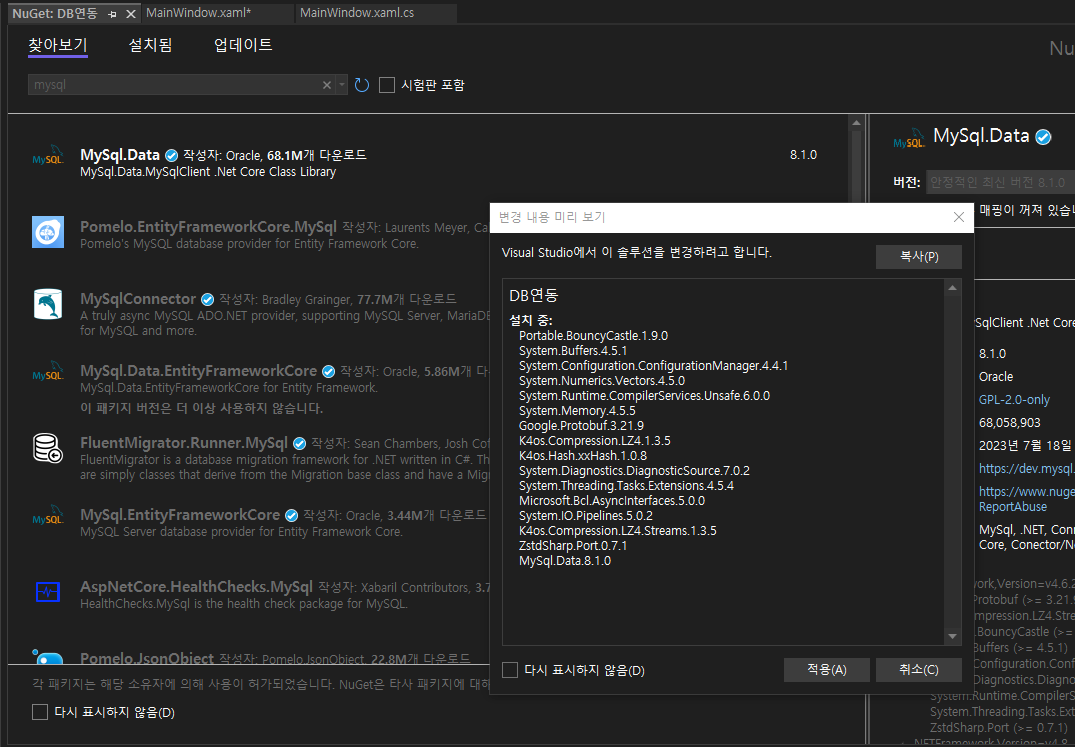Open the GPL-2.0-only license link

(x=1014, y=400)
